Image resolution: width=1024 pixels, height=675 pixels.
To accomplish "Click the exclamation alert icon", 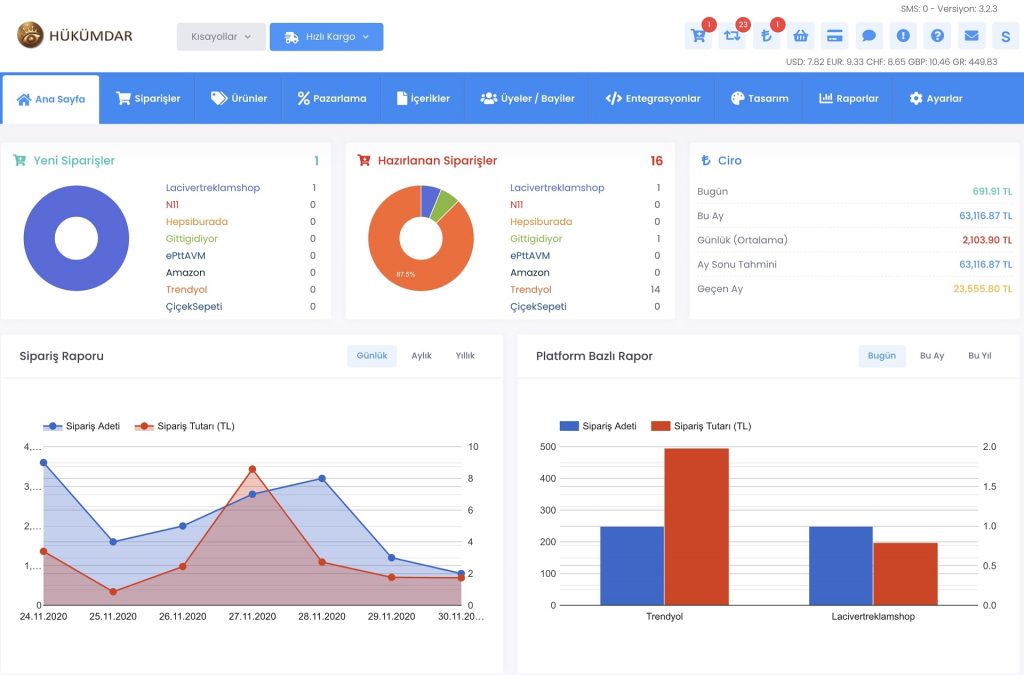I will tap(903, 37).
